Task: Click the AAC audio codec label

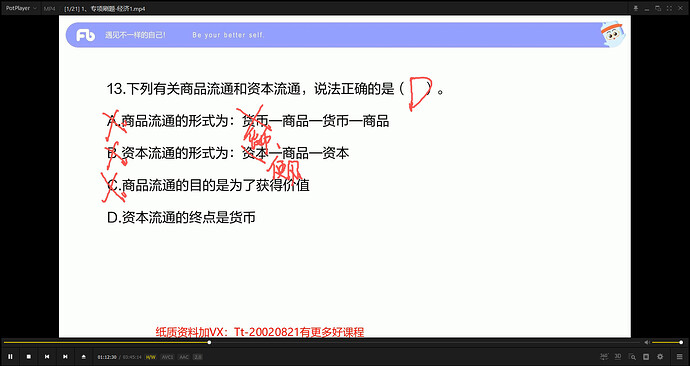Action: pos(184,357)
